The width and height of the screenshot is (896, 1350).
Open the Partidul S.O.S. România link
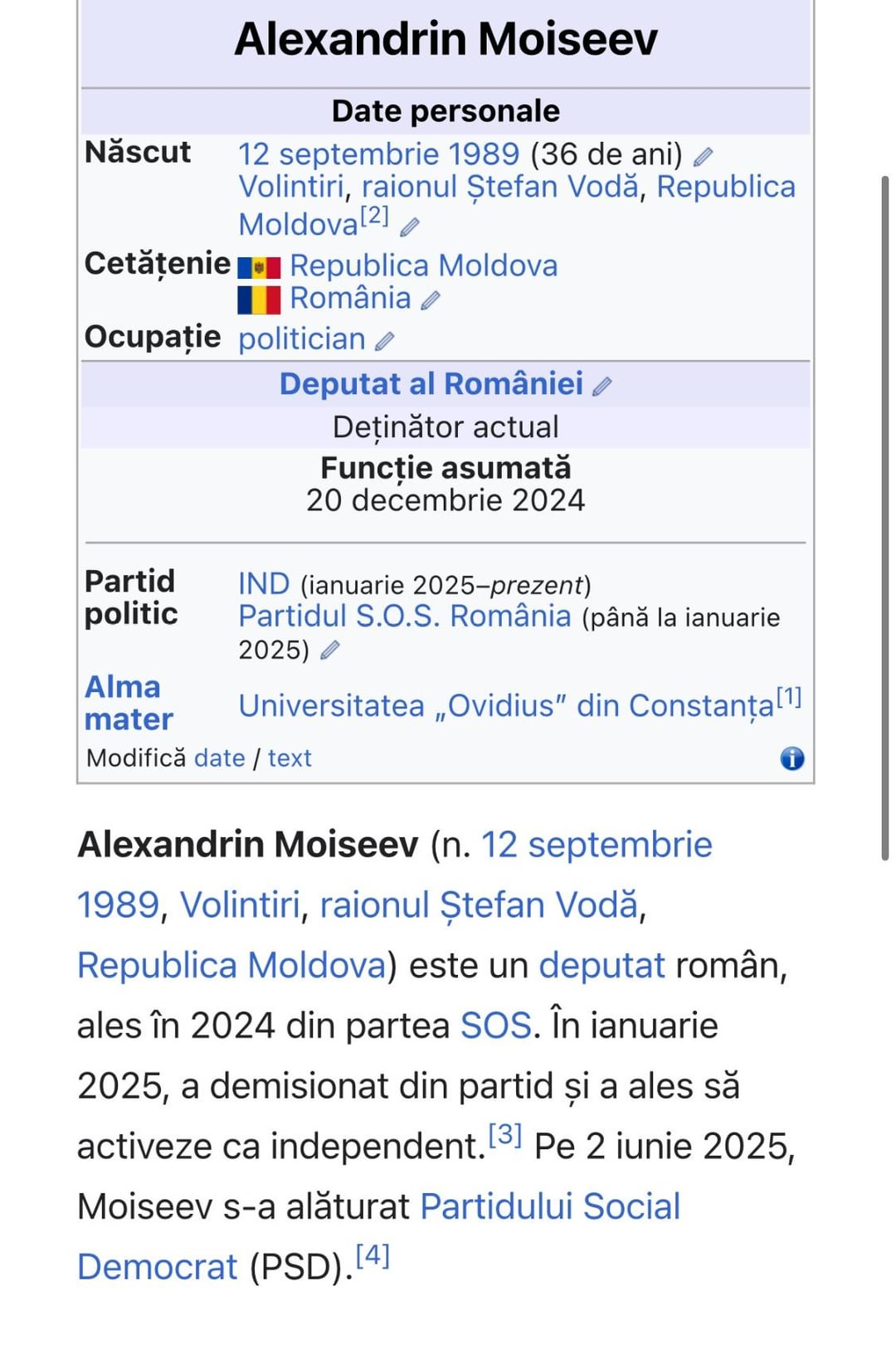click(405, 617)
